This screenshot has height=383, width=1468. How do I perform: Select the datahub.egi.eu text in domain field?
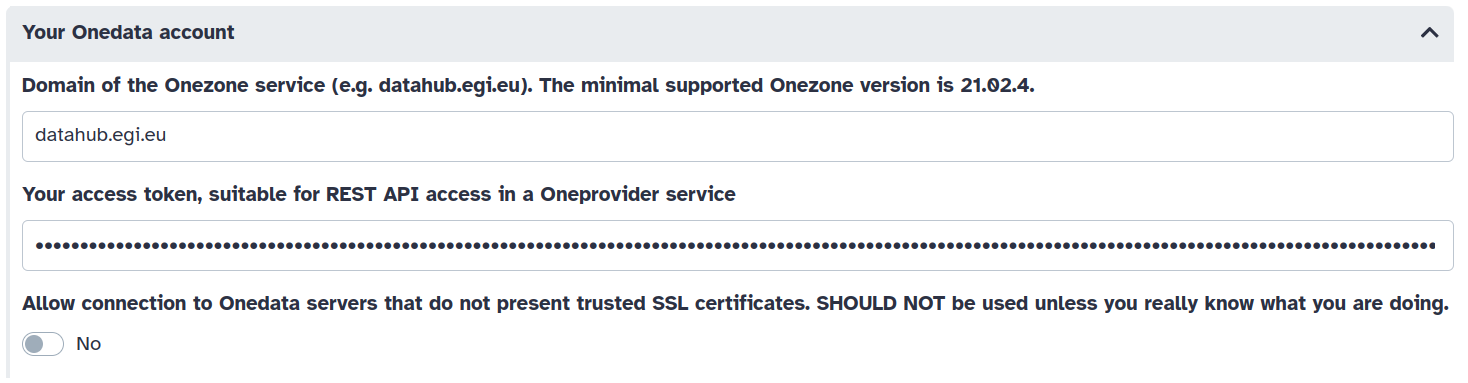(100, 135)
